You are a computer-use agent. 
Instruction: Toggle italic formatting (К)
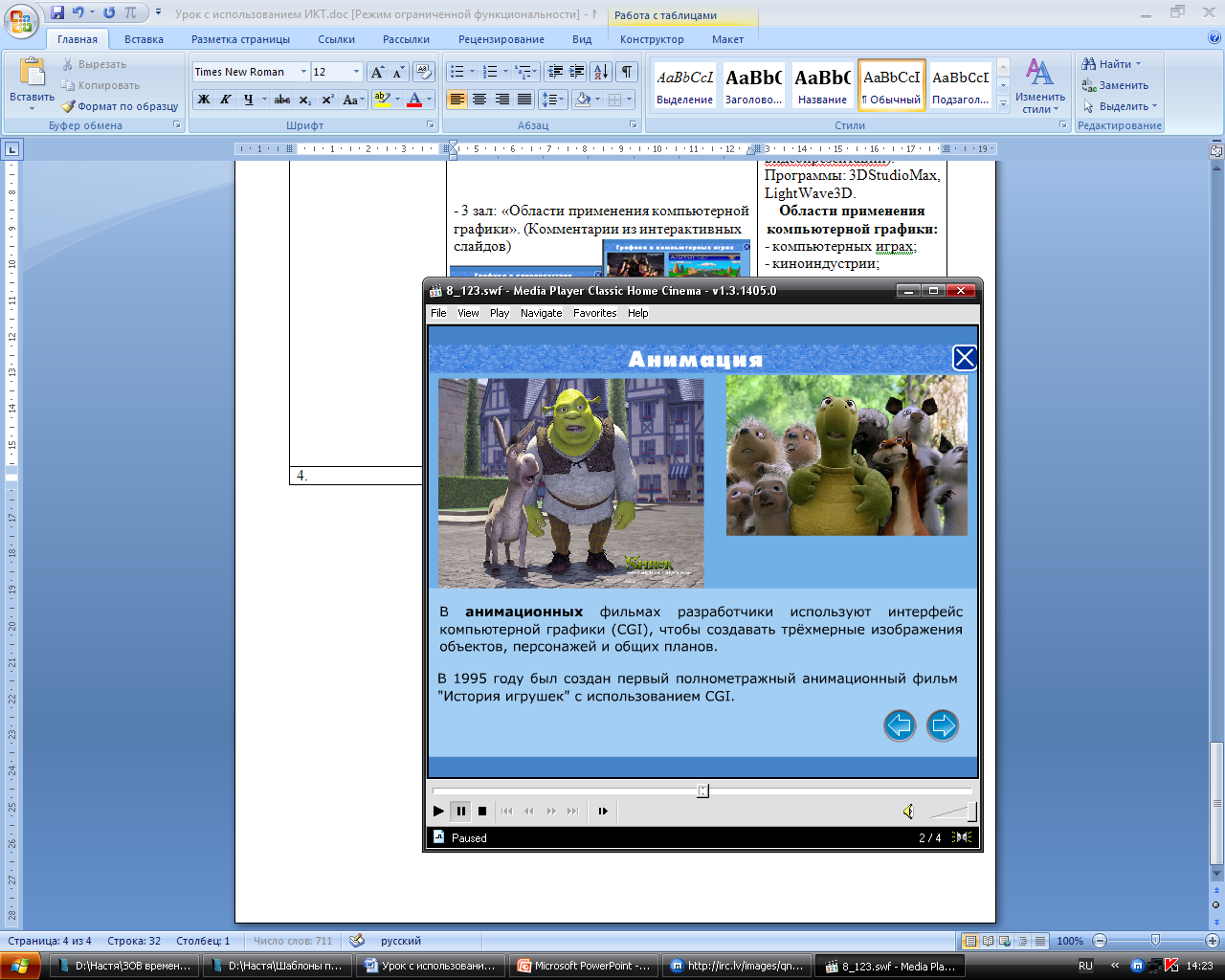226,100
